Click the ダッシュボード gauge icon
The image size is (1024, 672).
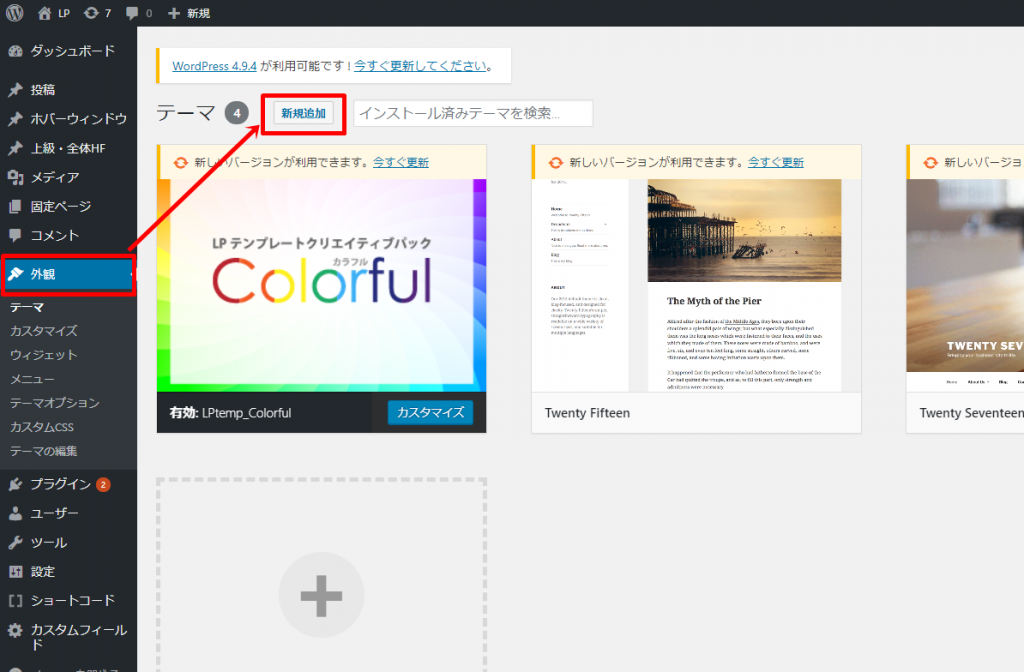coord(16,51)
